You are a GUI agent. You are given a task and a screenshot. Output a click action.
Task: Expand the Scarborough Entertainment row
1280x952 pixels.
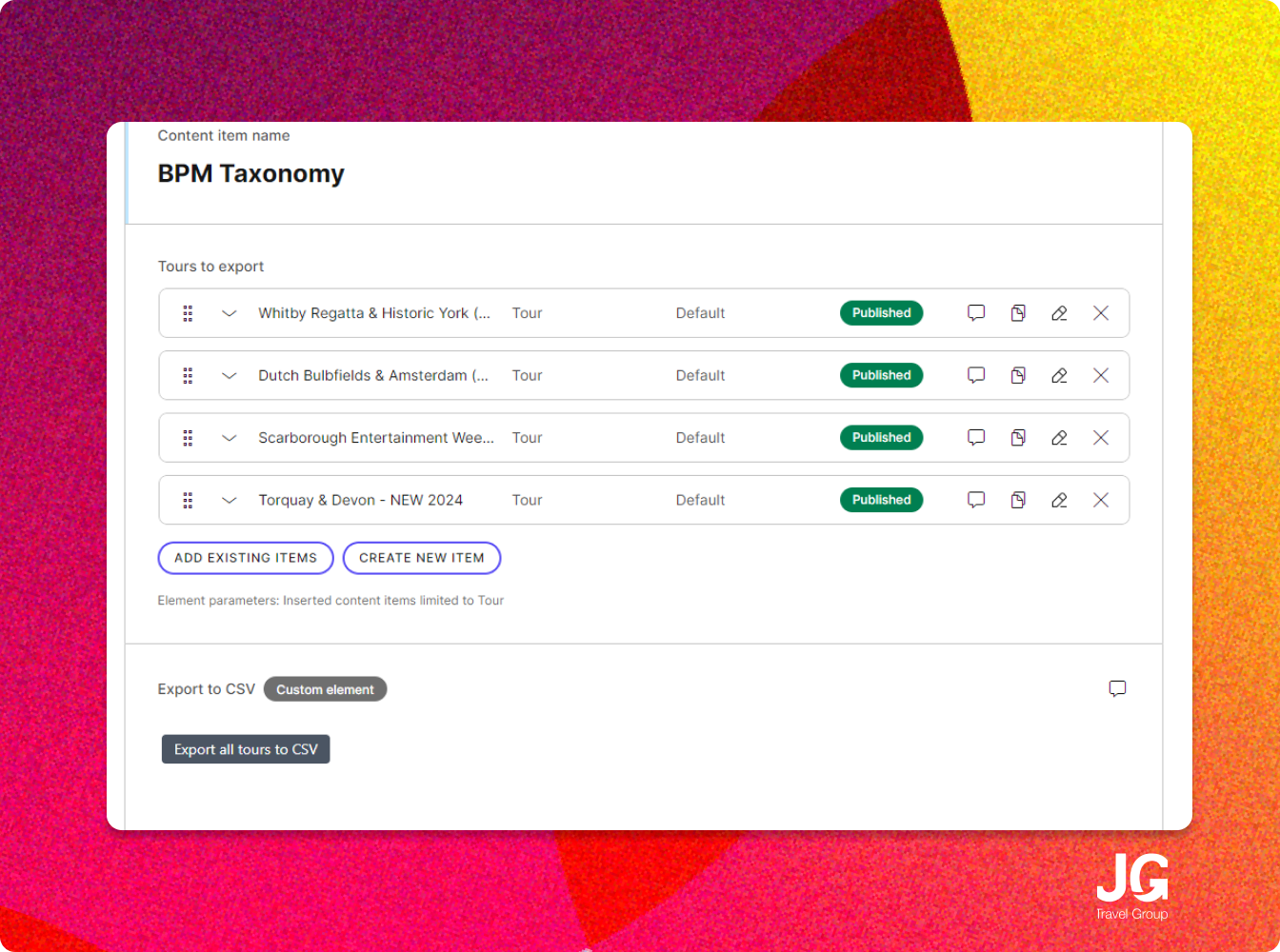(x=229, y=438)
